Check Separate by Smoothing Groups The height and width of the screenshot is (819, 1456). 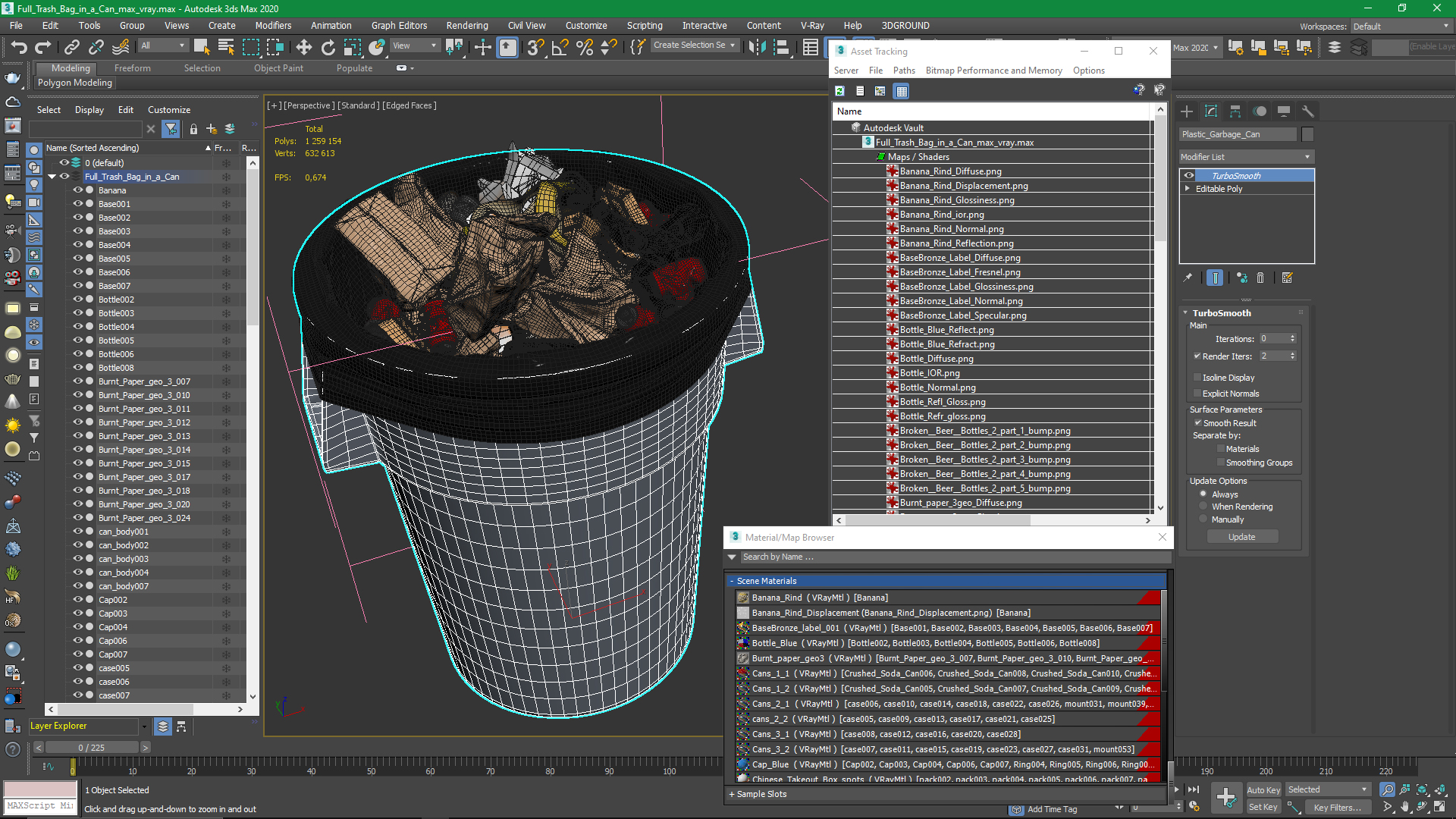tap(1220, 463)
